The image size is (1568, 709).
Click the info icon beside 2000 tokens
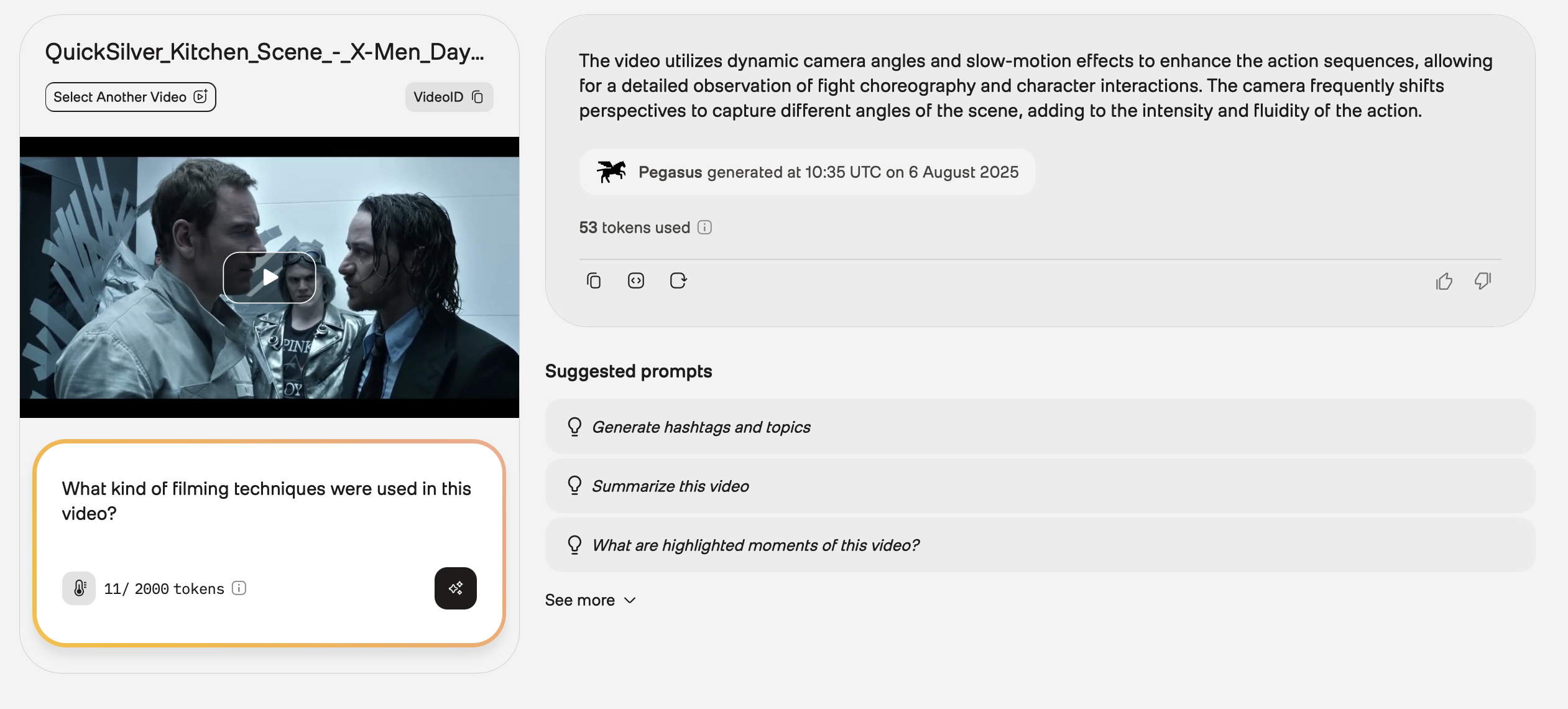point(239,588)
